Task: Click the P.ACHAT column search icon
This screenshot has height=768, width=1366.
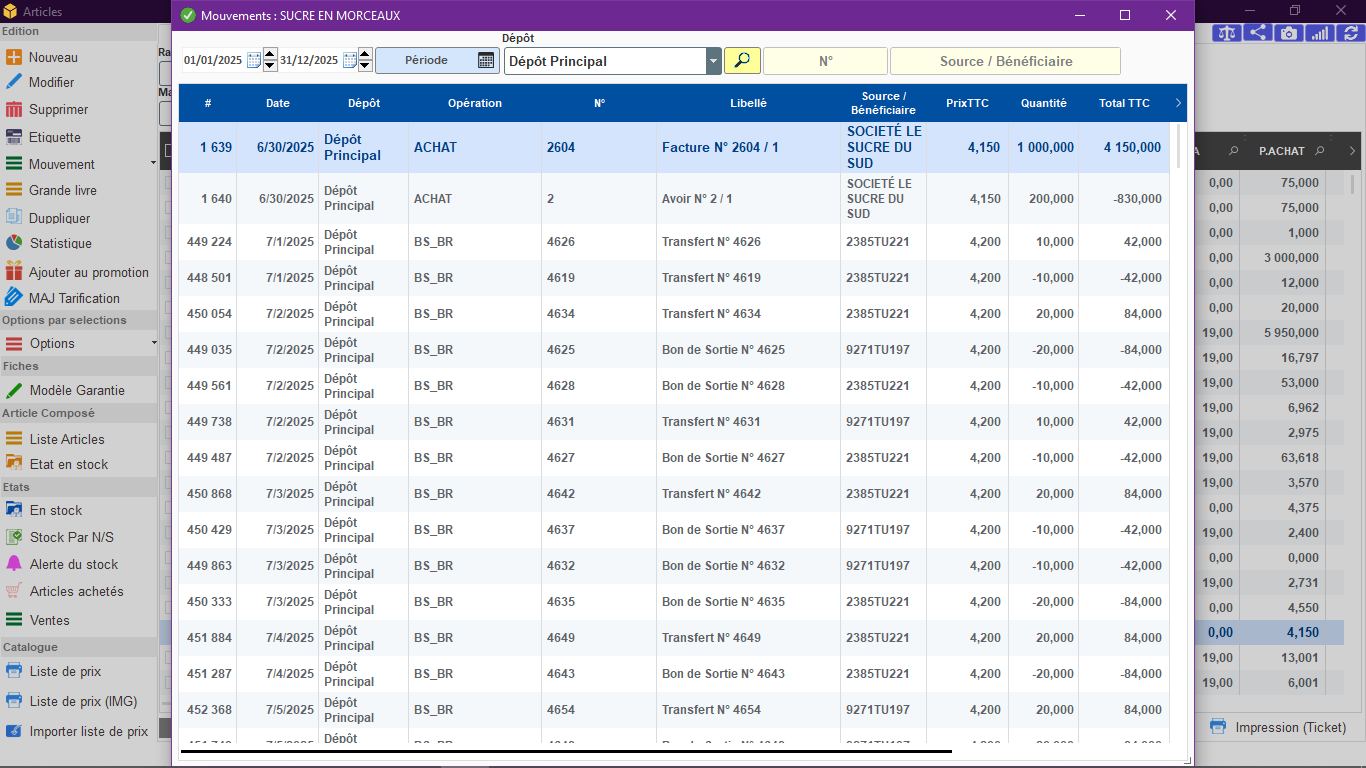Action: [1320, 151]
